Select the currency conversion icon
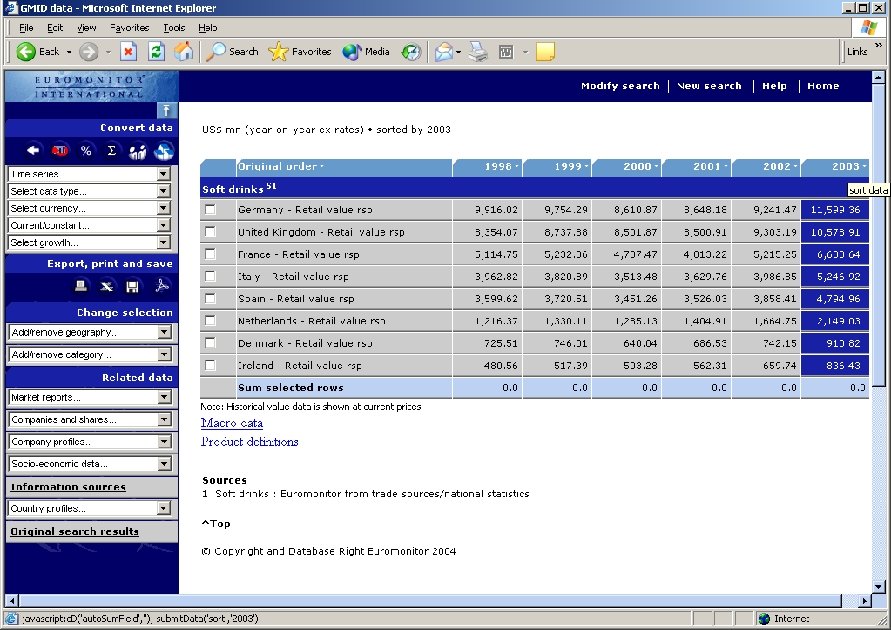Screen dimensions: 891x630 tap(59, 150)
